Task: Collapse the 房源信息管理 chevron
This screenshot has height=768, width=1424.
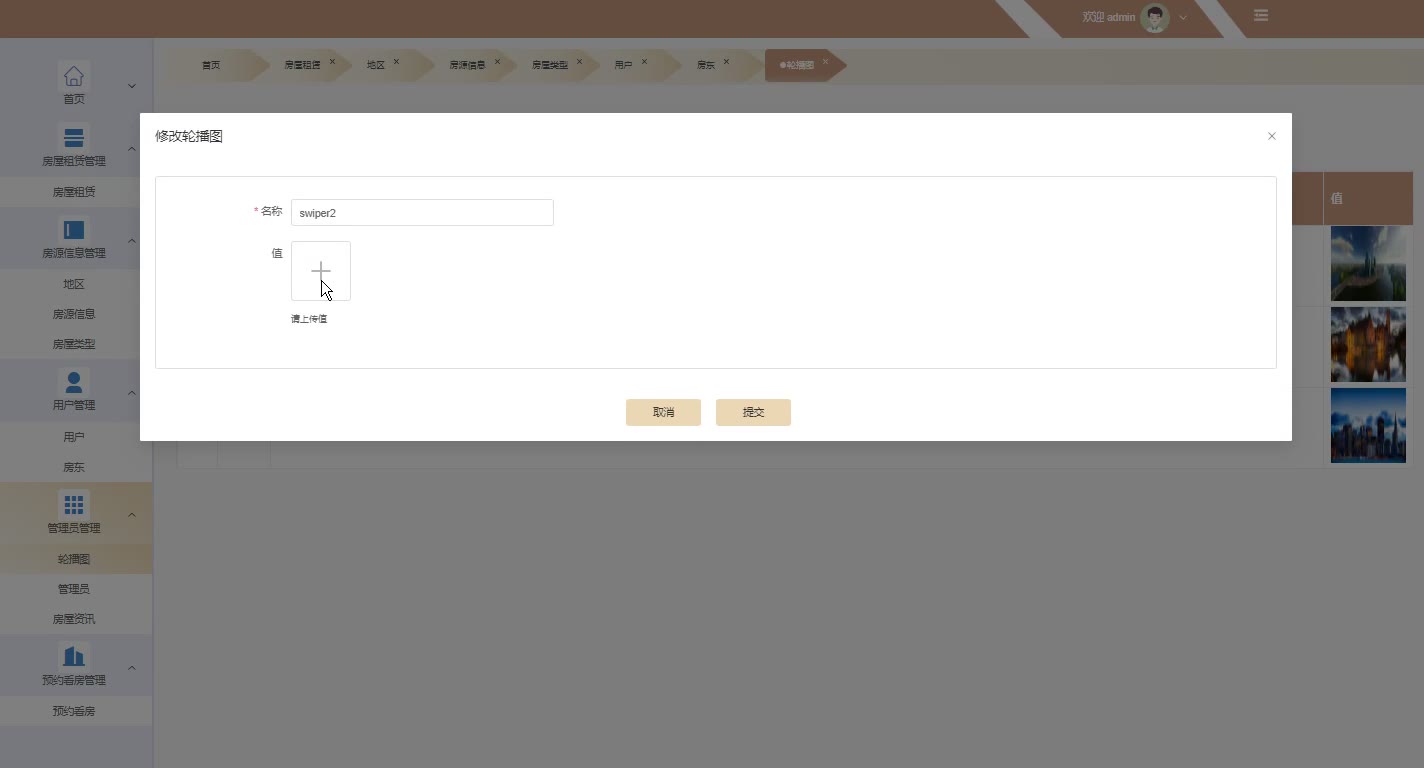Action: pos(132,240)
